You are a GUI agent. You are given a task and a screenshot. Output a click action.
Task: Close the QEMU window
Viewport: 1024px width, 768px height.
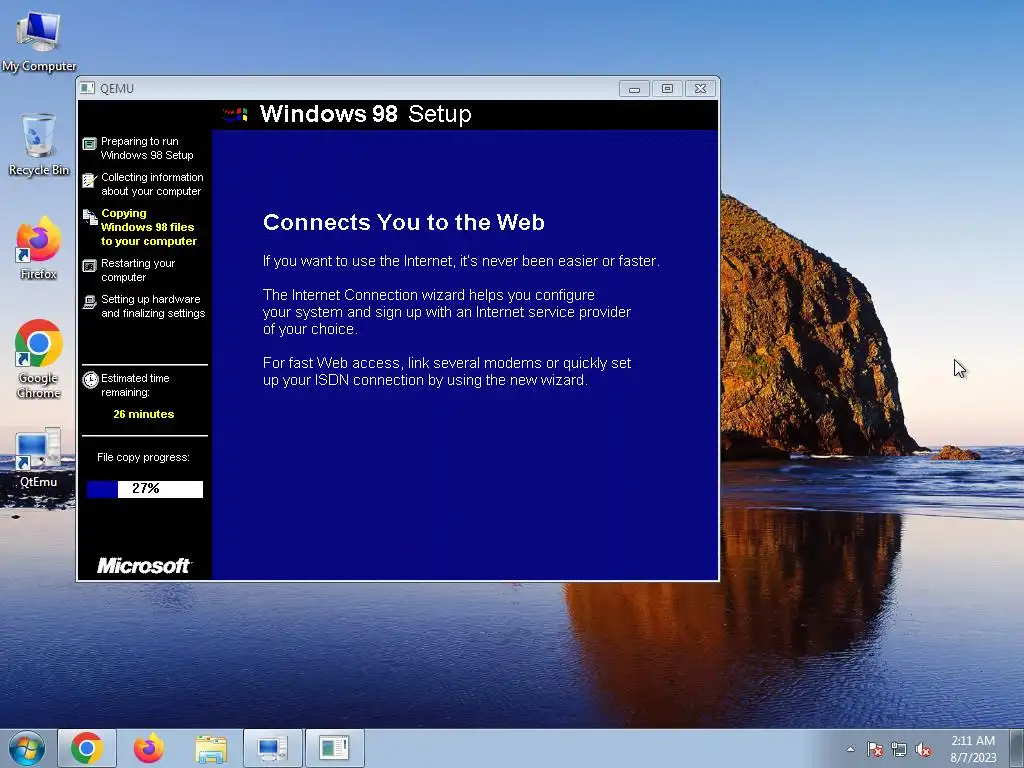[700, 89]
